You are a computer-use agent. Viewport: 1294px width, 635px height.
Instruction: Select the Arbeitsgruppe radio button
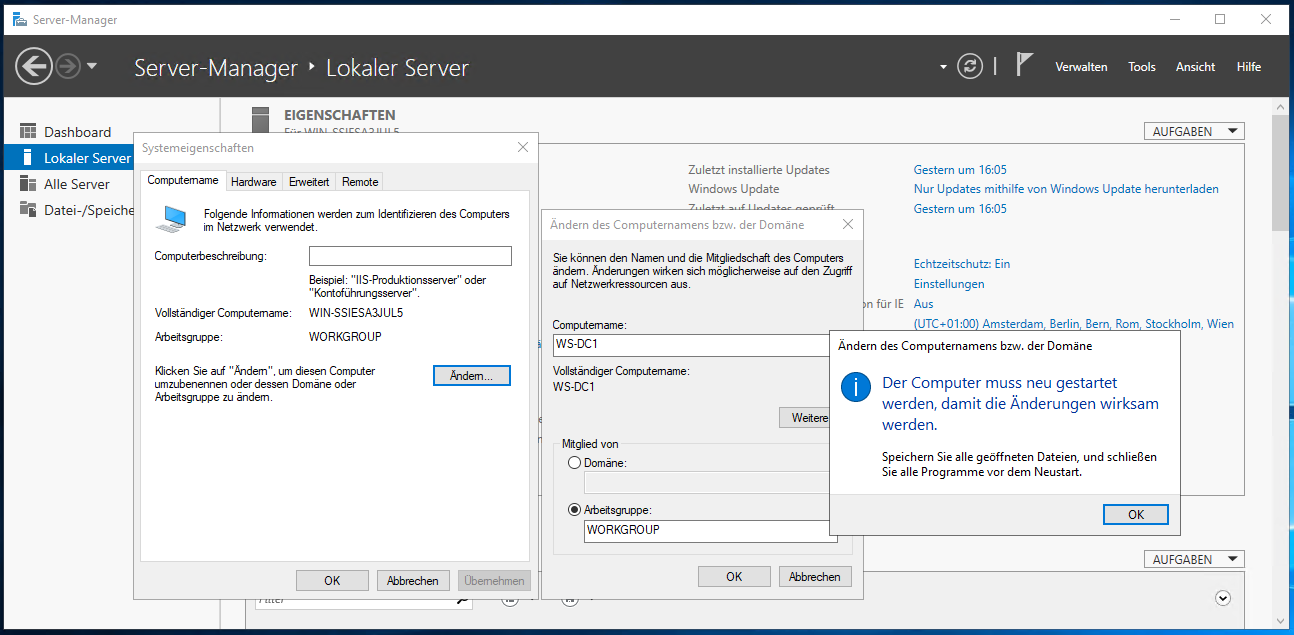tap(574, 509)
